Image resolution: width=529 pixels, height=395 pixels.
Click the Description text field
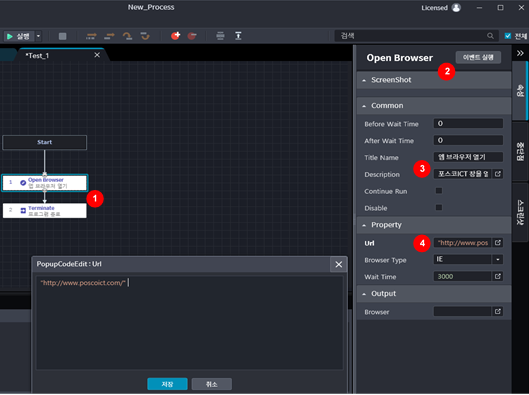click(x=462, y=174)
